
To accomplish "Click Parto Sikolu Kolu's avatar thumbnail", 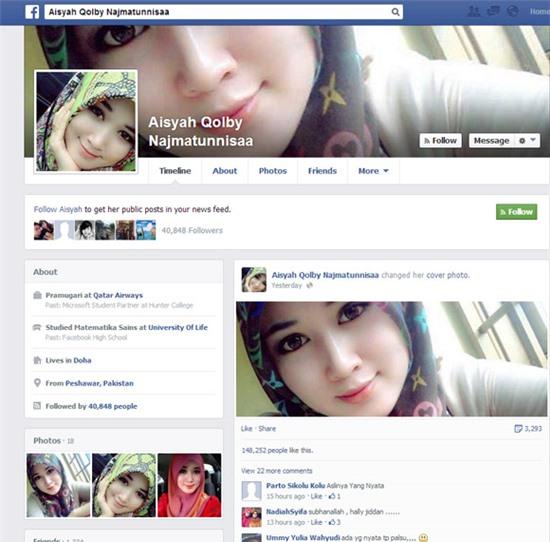I will [x=252, y=491].
